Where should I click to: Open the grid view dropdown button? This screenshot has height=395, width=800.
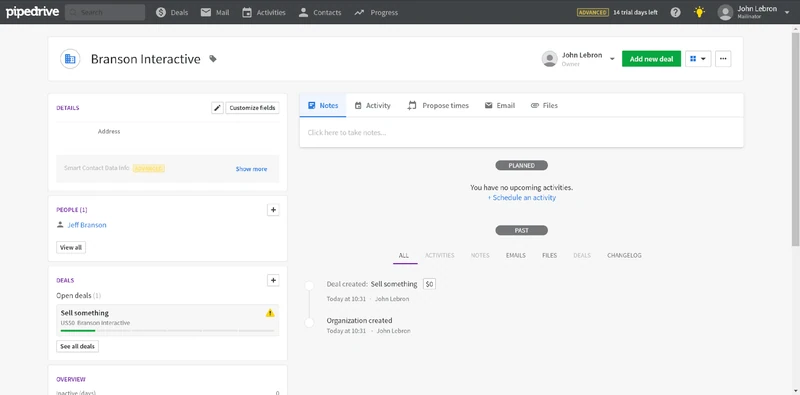click(697, 59)
